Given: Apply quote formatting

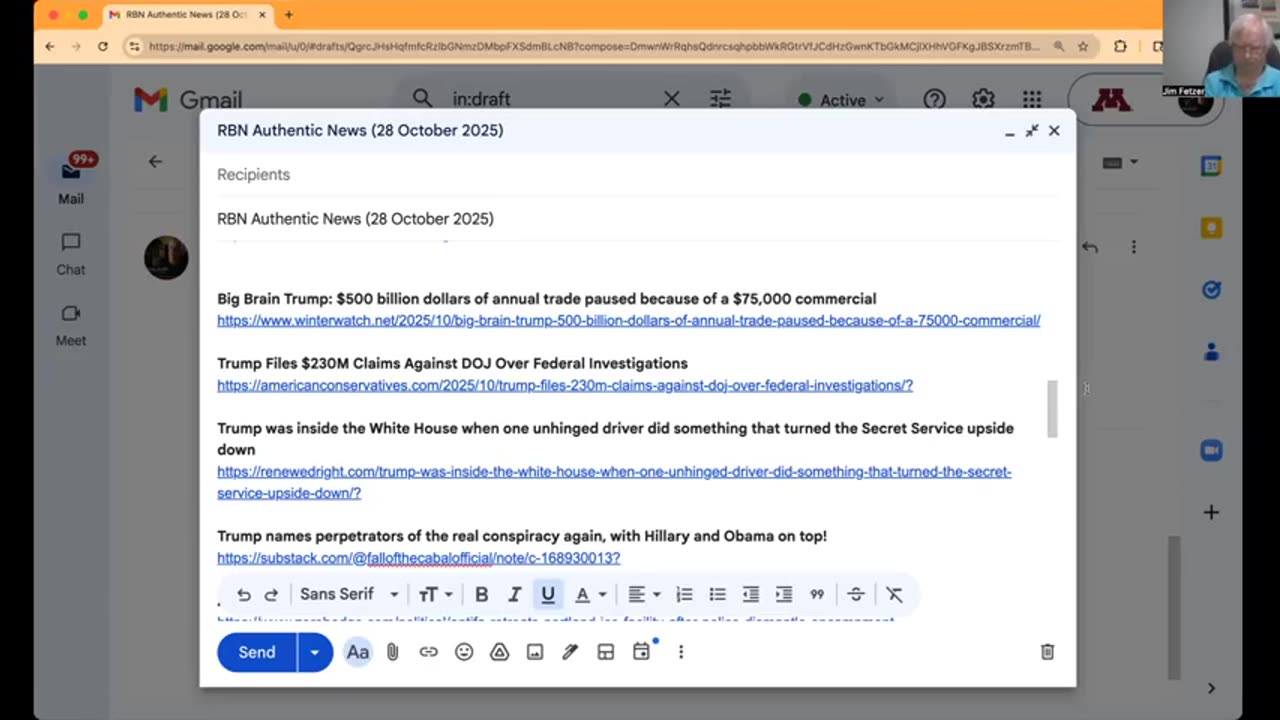Looking at the screenshot, I should [x=817, y=594].
